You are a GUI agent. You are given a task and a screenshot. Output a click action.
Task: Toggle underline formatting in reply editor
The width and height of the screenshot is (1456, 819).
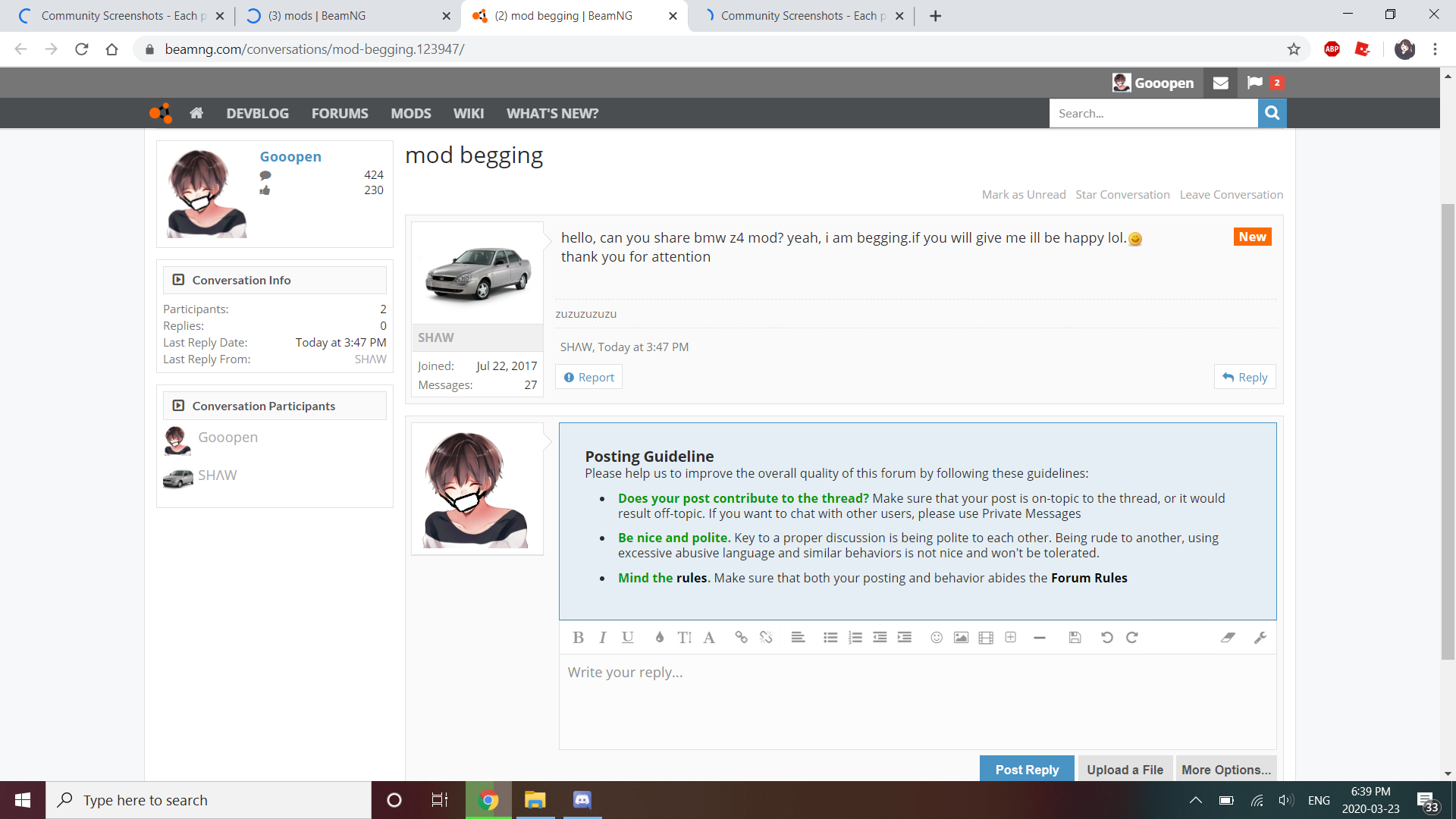(628, 638)
